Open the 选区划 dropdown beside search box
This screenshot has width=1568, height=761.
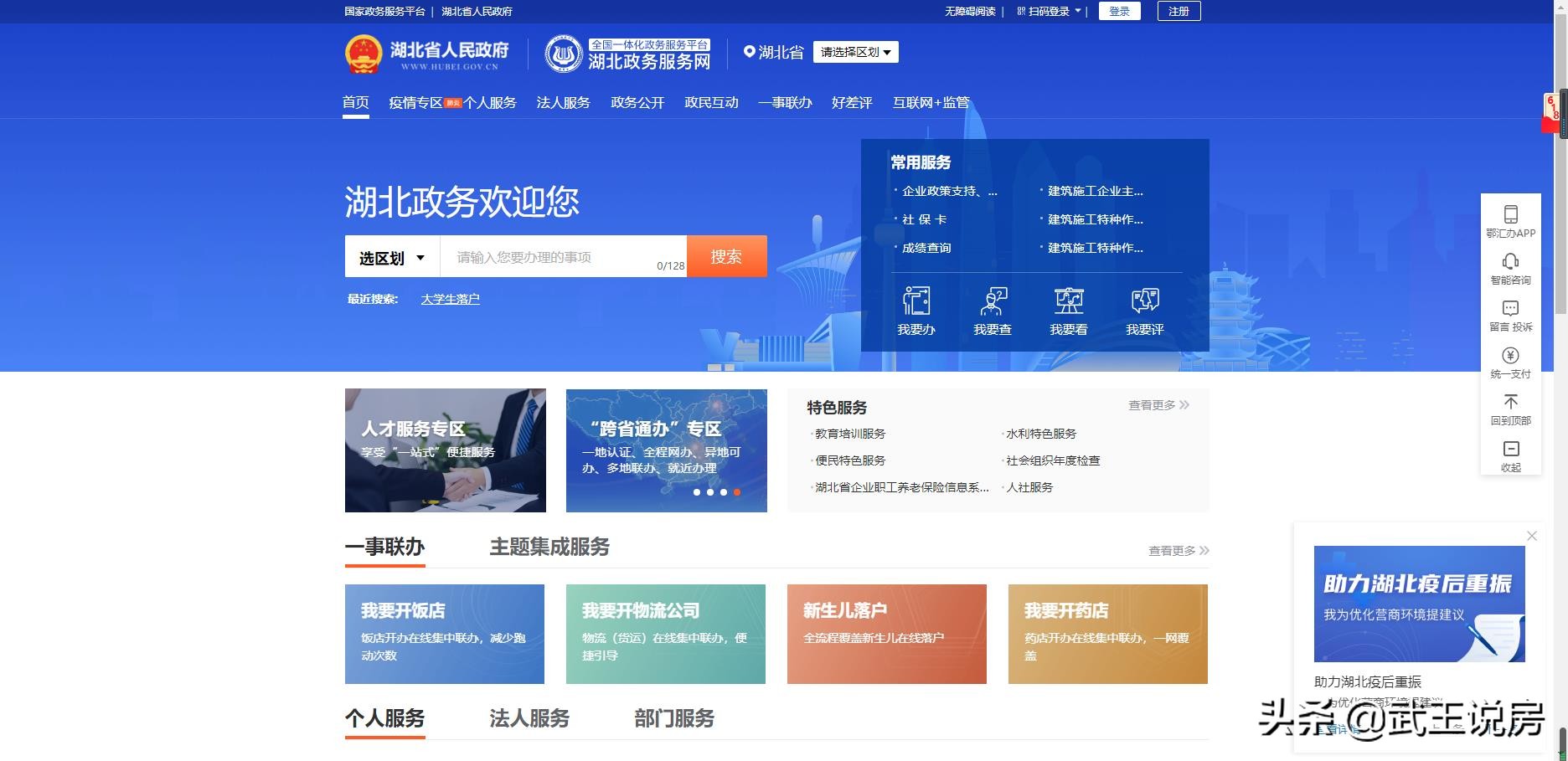390,256
